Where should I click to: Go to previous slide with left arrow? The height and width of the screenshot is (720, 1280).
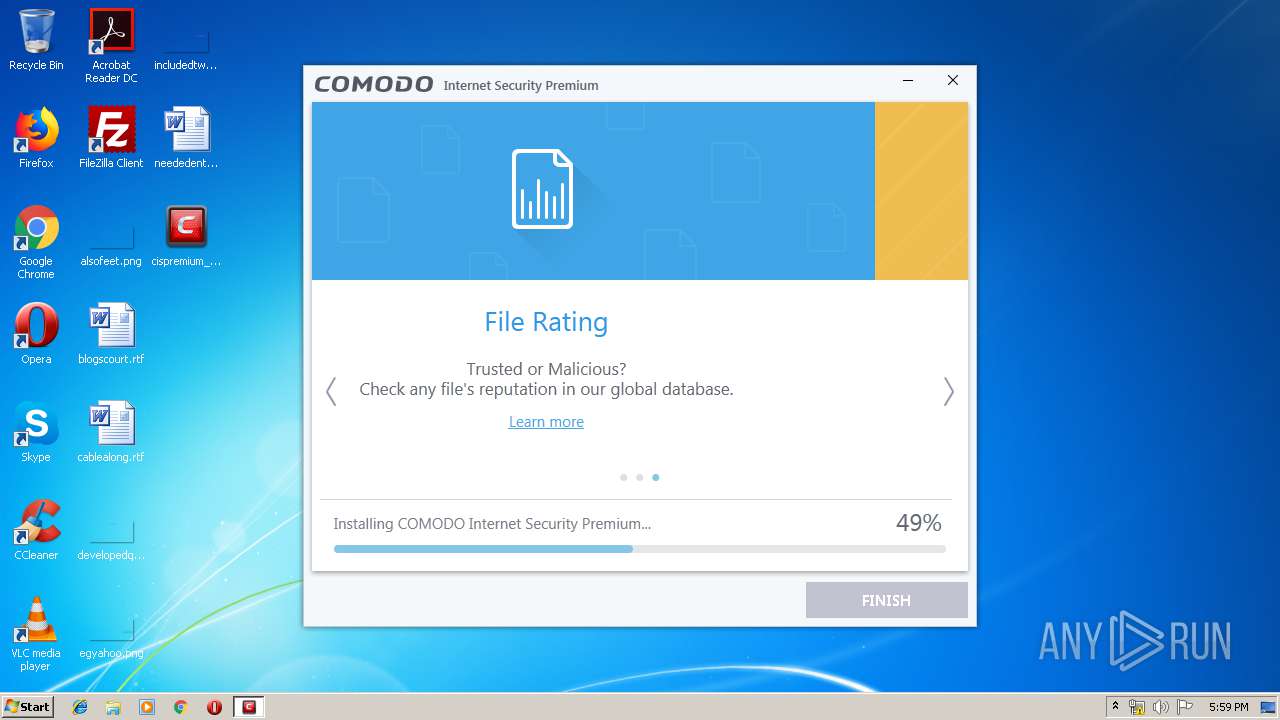click(331, 391)
